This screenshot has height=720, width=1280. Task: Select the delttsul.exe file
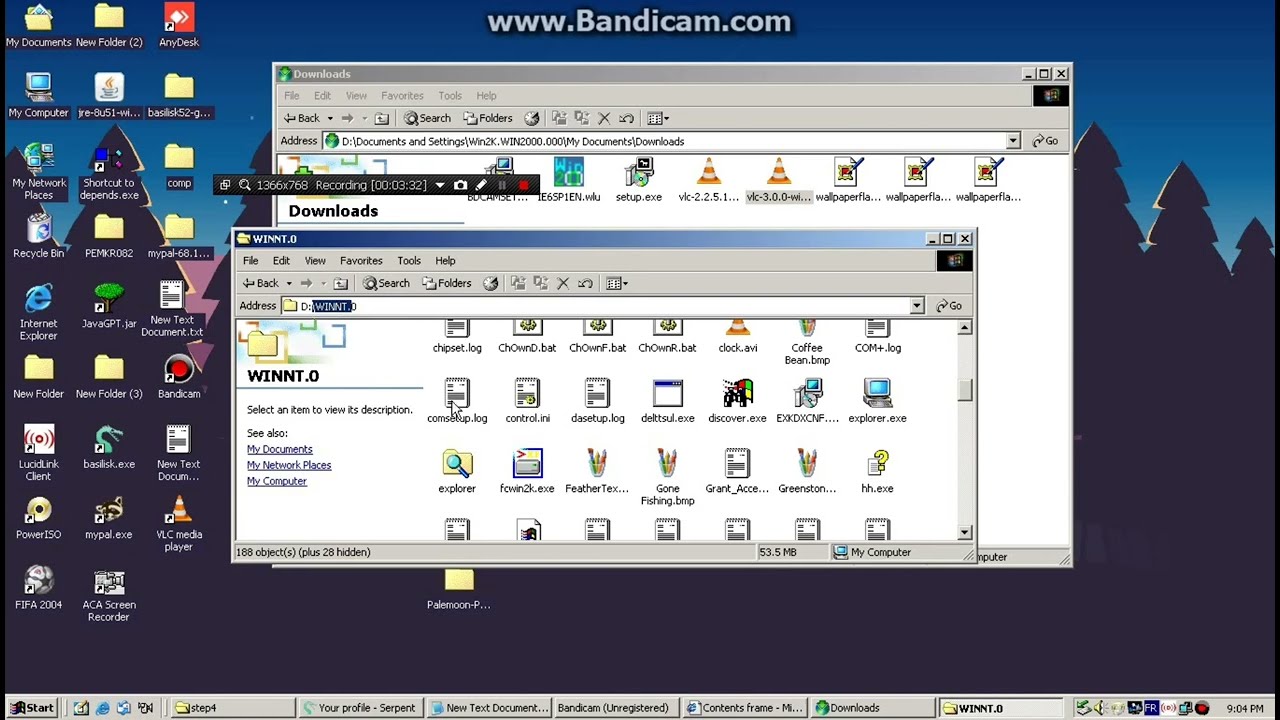tap(667, 400)
